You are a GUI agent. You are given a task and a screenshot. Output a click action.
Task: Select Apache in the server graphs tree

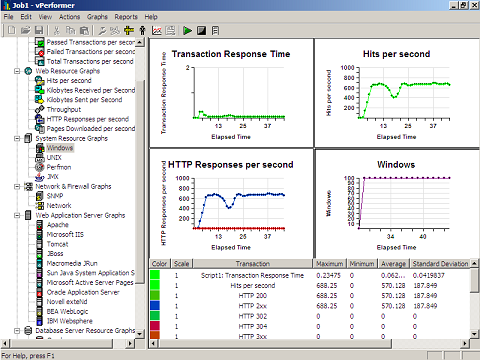(x=58, y=225)
